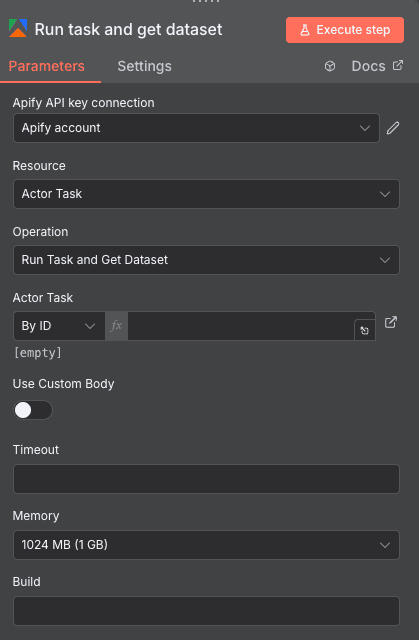This screenshot has width=419, height=640.
Task: Click the Actor Task label
Action: click(43, 298)
